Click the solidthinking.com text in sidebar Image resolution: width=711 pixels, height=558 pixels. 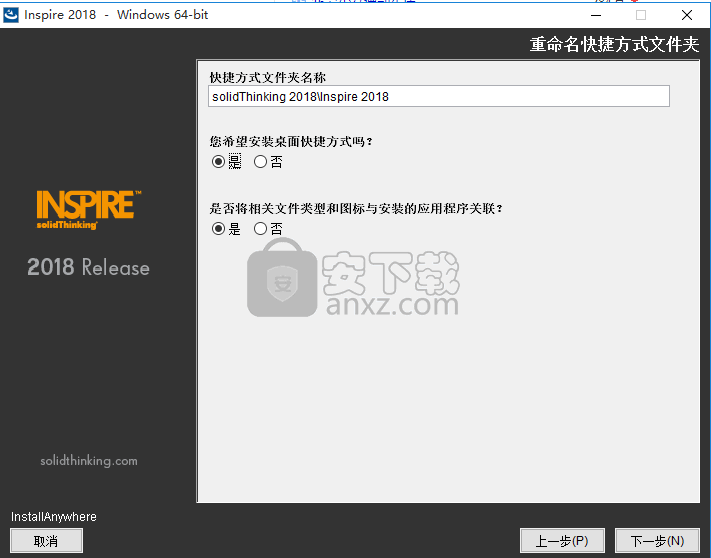click(x=89, y=461)
